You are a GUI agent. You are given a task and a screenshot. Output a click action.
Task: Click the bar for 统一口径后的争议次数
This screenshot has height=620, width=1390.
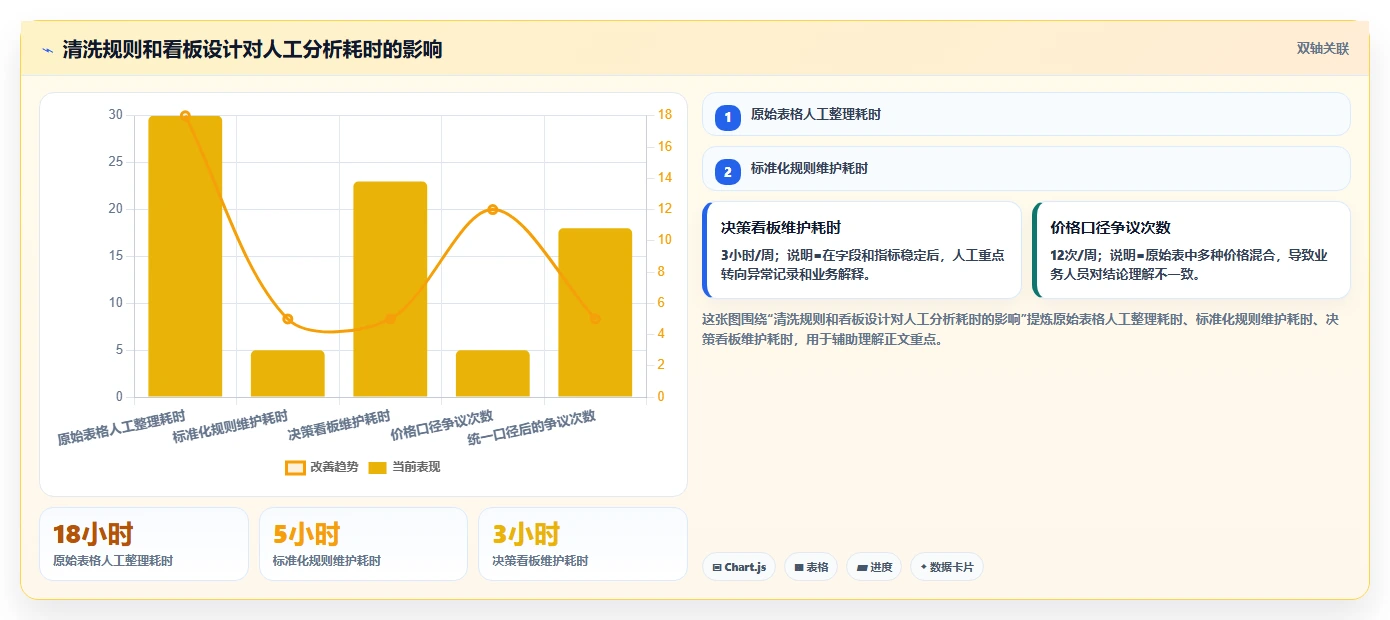pyautogui.click(x=595, y=313)
